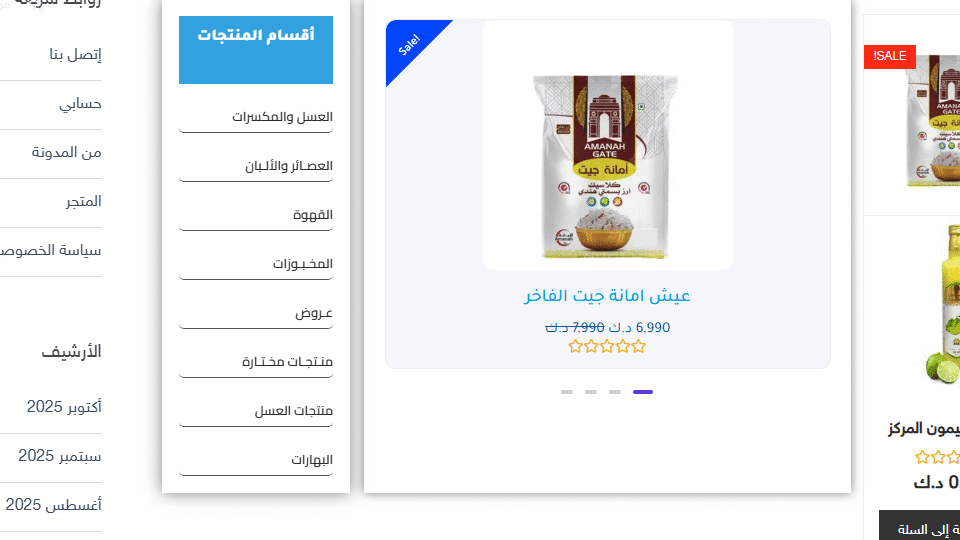Open the lemon juice bottle product image
The height and width of the screenshot is (540, 960).
point(943,304)
